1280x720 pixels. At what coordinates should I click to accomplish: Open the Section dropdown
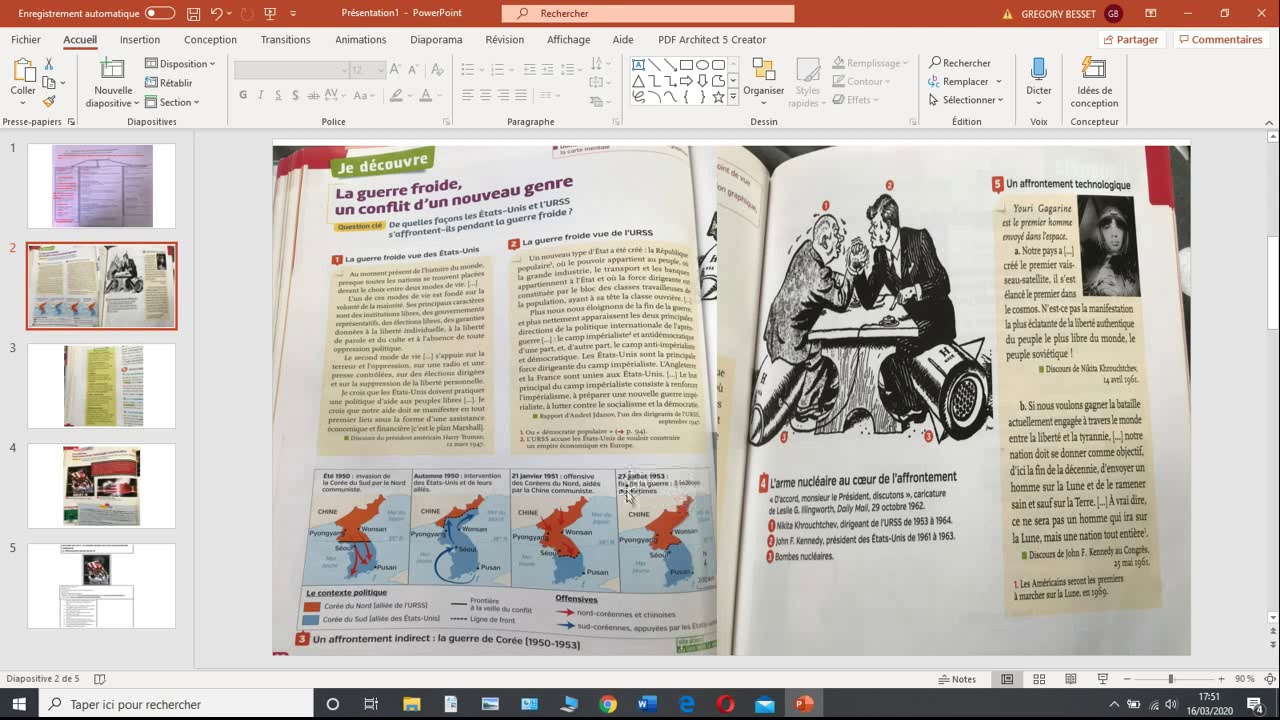point(172,102)
